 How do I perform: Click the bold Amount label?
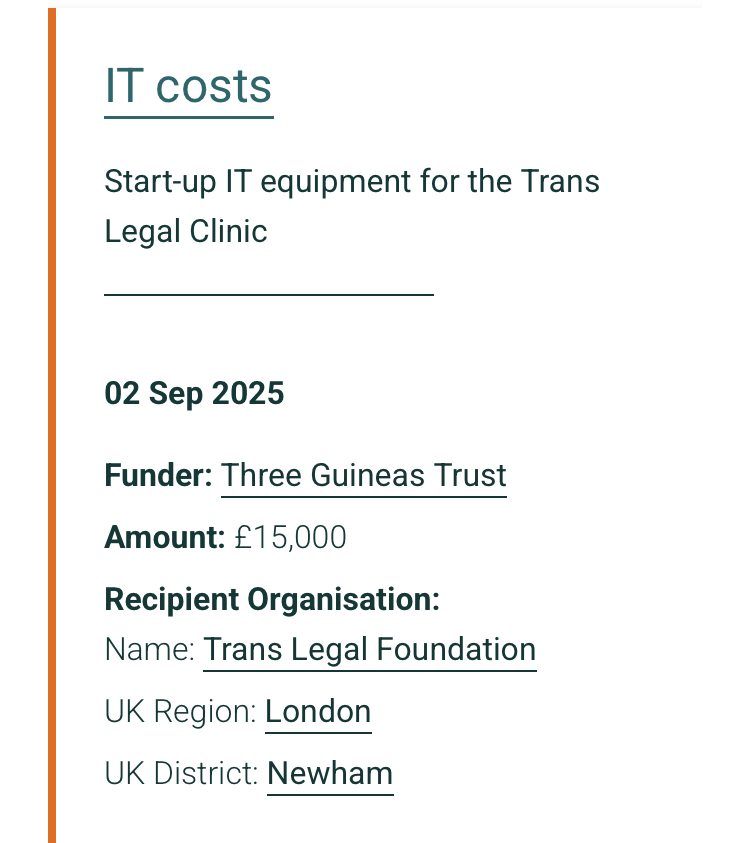[x=165, y=538]
